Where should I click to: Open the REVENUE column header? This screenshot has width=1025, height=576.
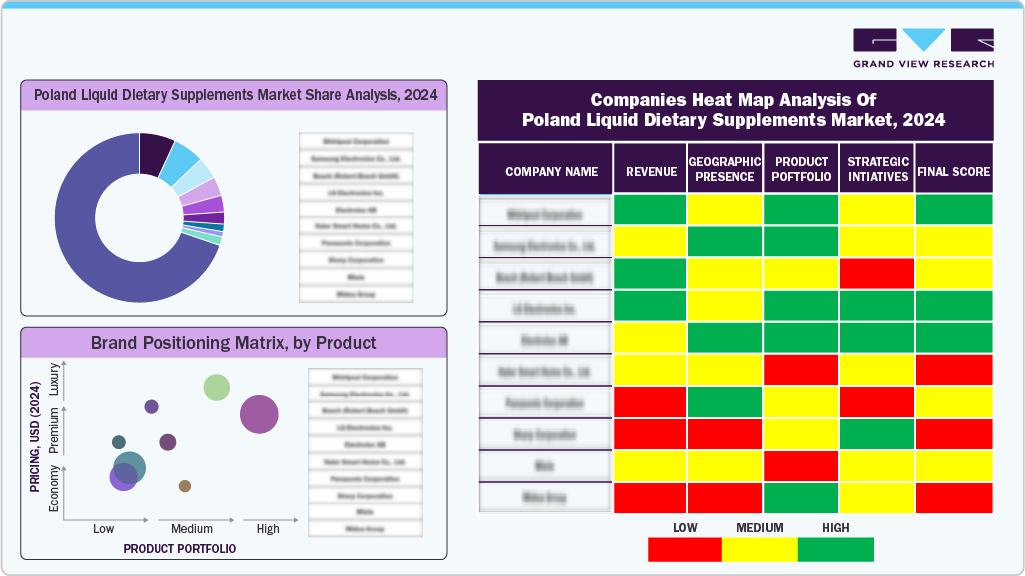click(x=650, y=170)
